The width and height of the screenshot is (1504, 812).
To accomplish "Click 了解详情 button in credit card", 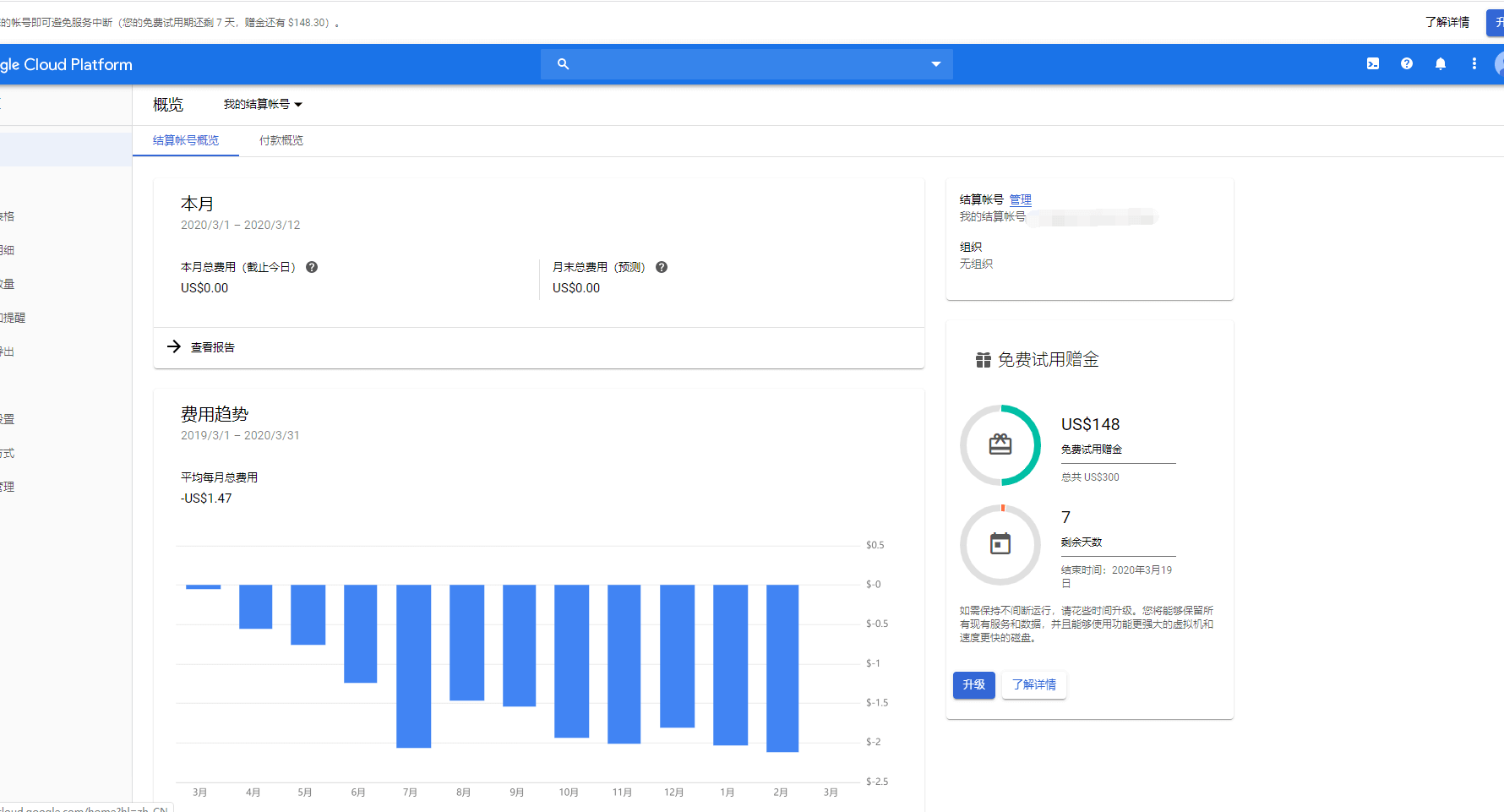I will pos(1034,684).
